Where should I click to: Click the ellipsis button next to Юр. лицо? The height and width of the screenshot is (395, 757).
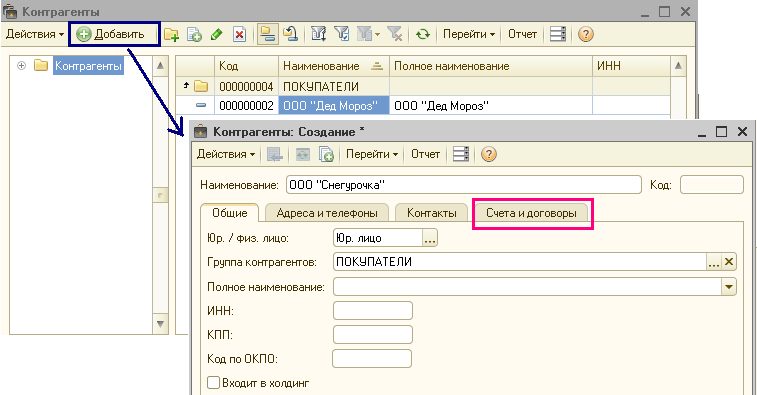[x=430, y=238]
